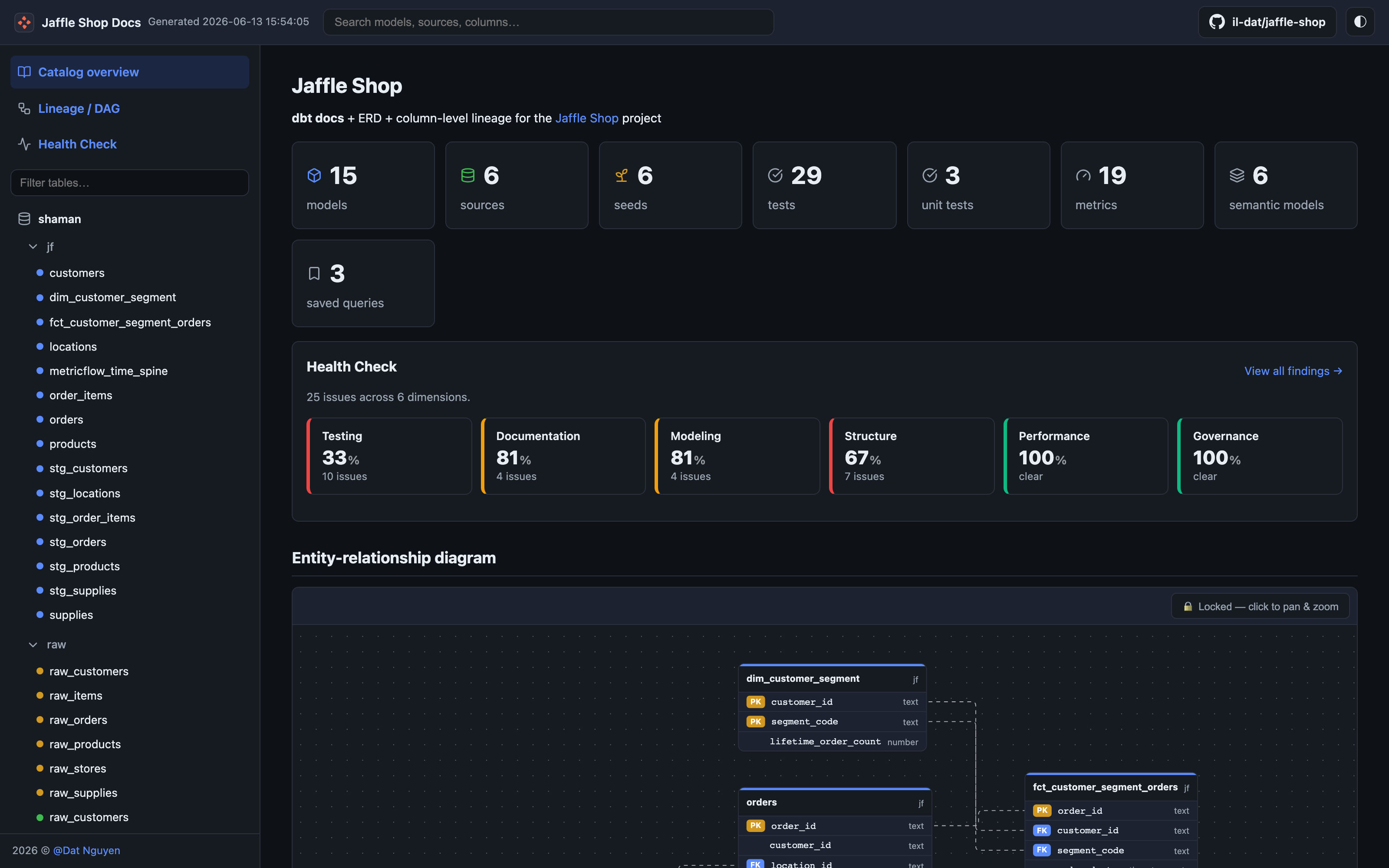
Task: Open the Structure 67% health card
Action: click(912, 456)
